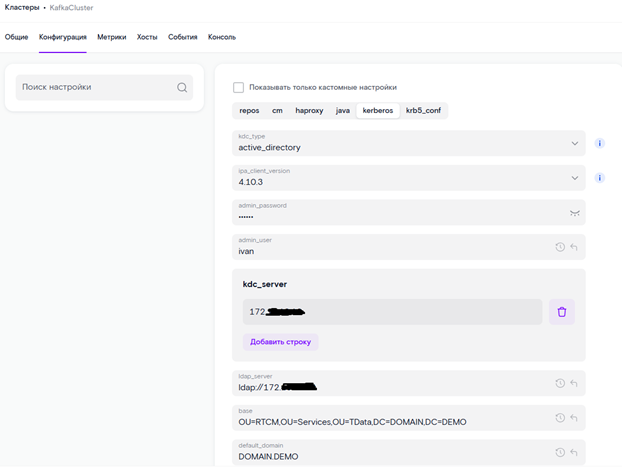622x467 pixels.
Task: Expand the kdc_type dropdown
Action: (574, 143)
